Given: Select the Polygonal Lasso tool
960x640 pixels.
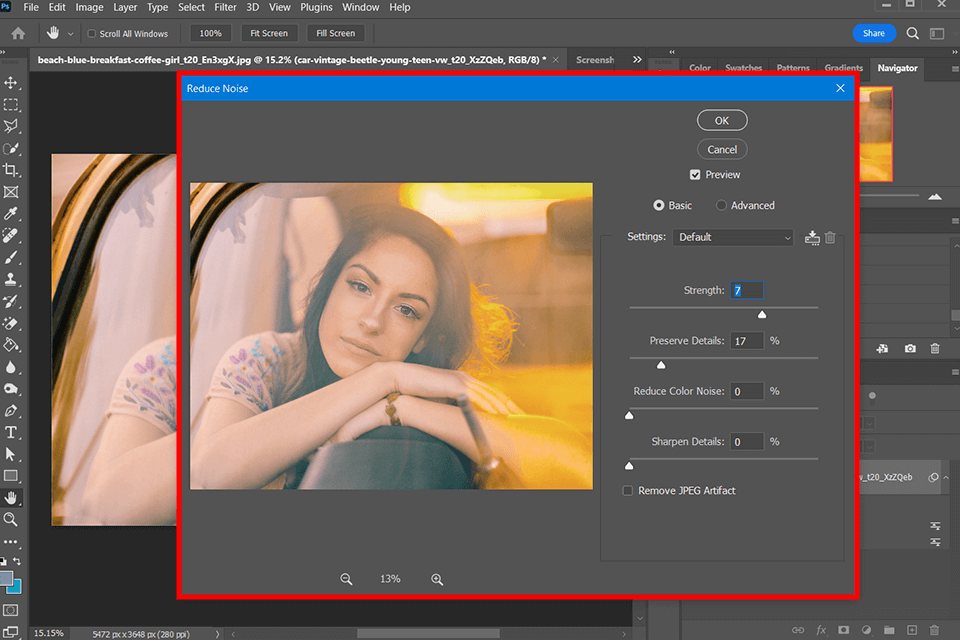Looking at the screenshot, I should tap(10, 126).
